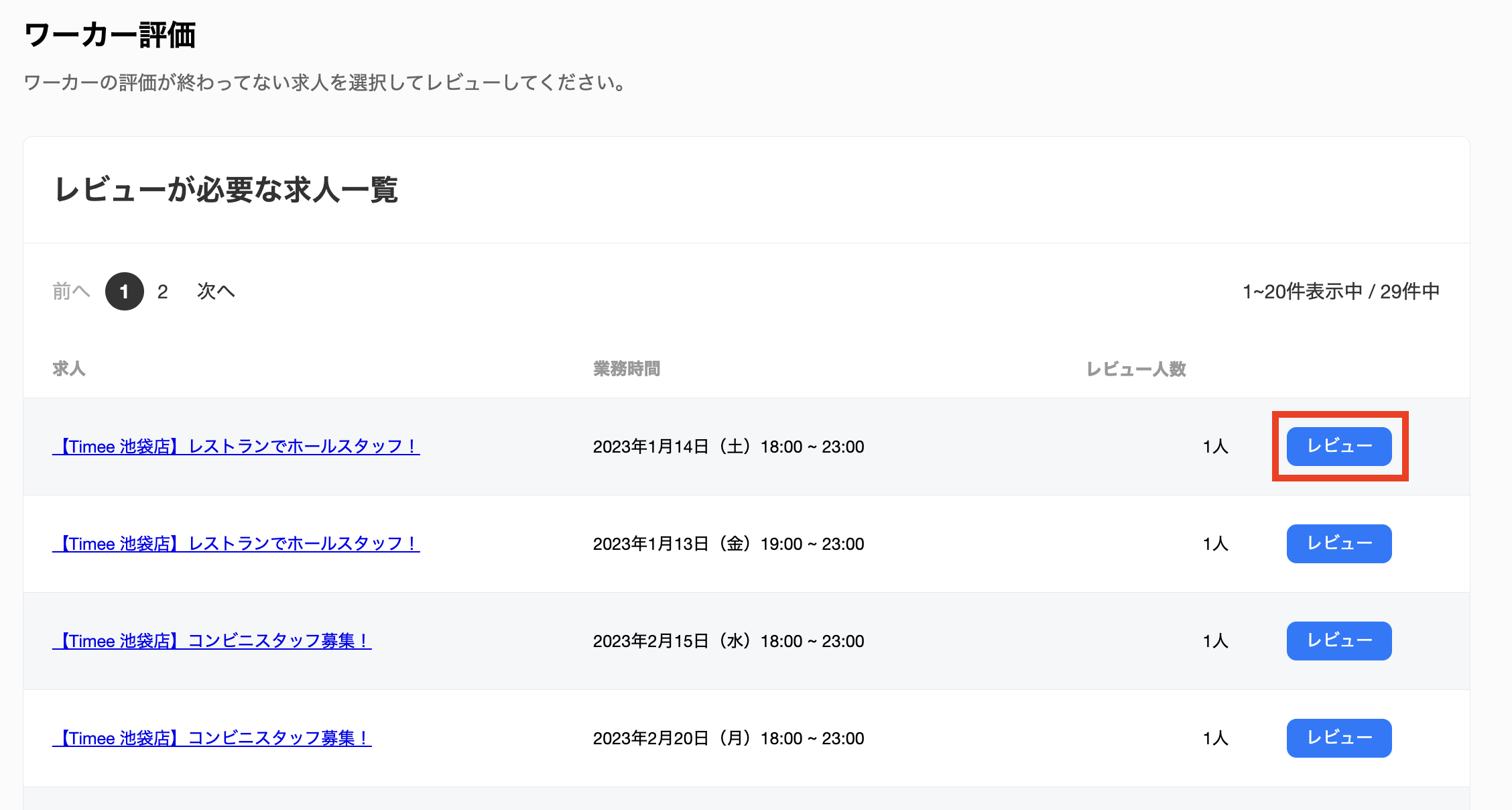Click the 1人 count in the 1月14日 row

pos(1216,447)
